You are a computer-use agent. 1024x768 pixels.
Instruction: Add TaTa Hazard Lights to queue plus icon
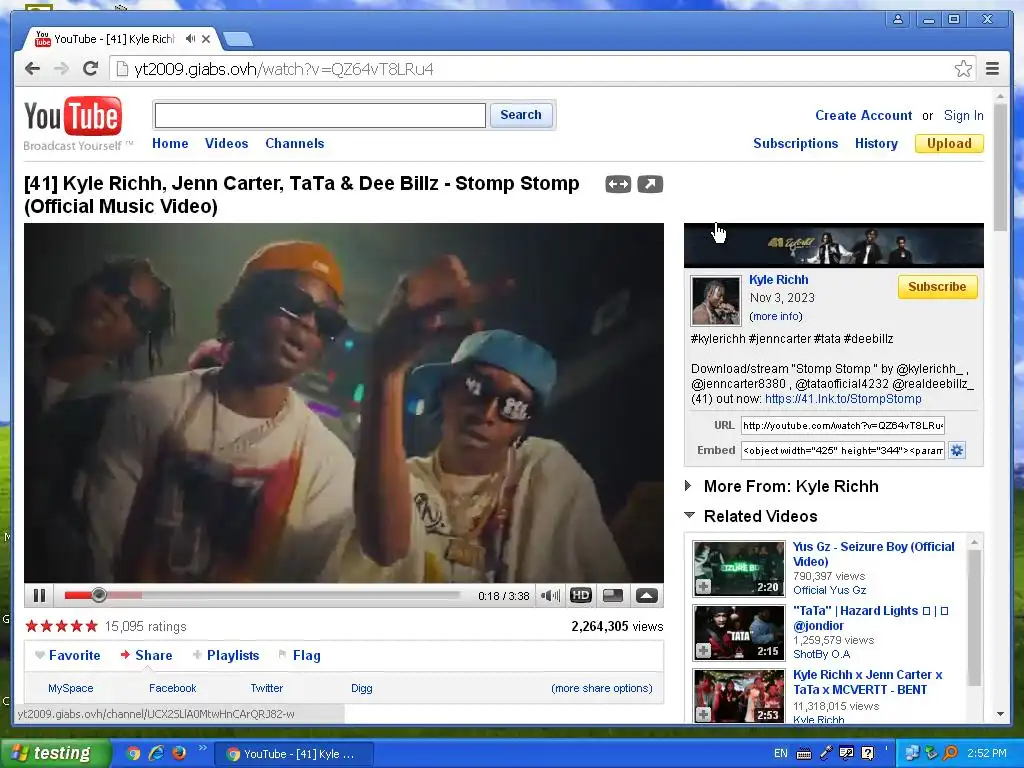(703, 650)
